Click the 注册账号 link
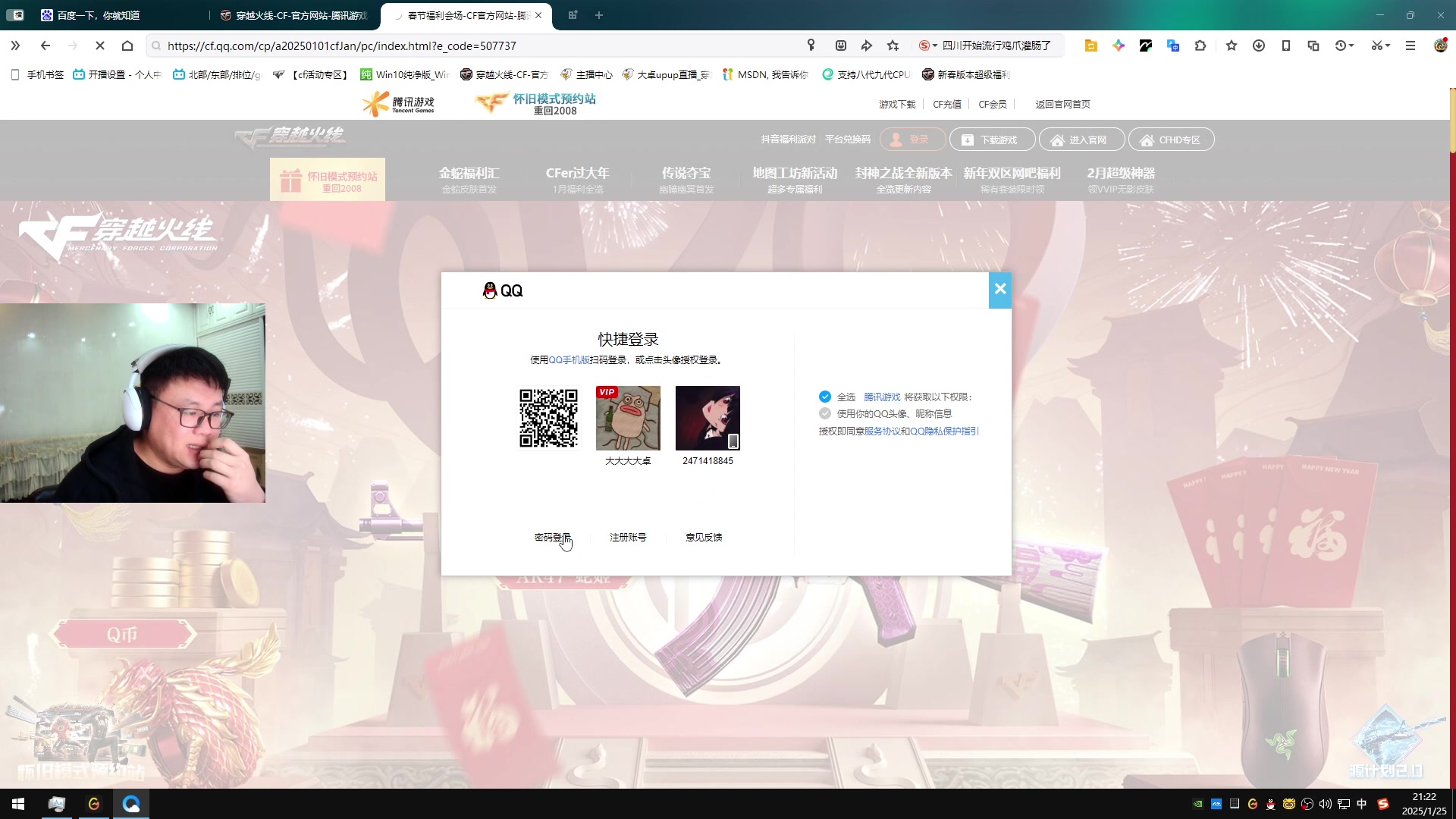The width and height of the screenshot is (1456, 819). pyautogui.click(x=628, y=537)
